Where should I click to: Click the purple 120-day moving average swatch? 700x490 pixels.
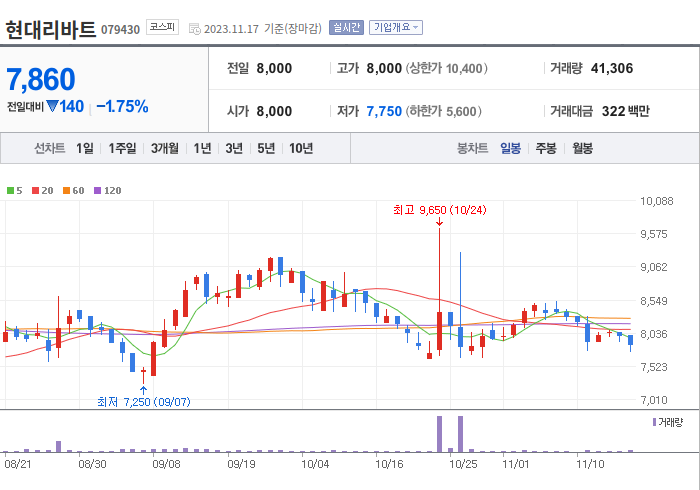click(x=97, y=191)
